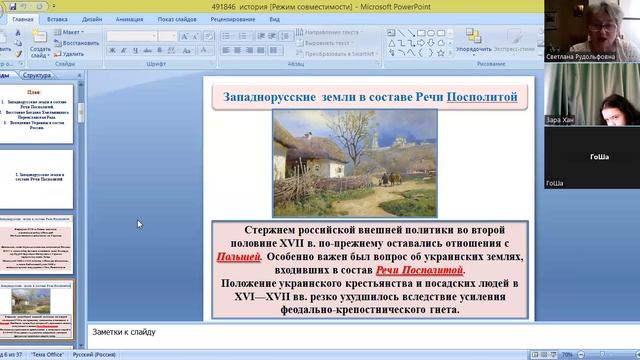Toggle align text left
The image size is (640, 360).
(x=226, y=50)
